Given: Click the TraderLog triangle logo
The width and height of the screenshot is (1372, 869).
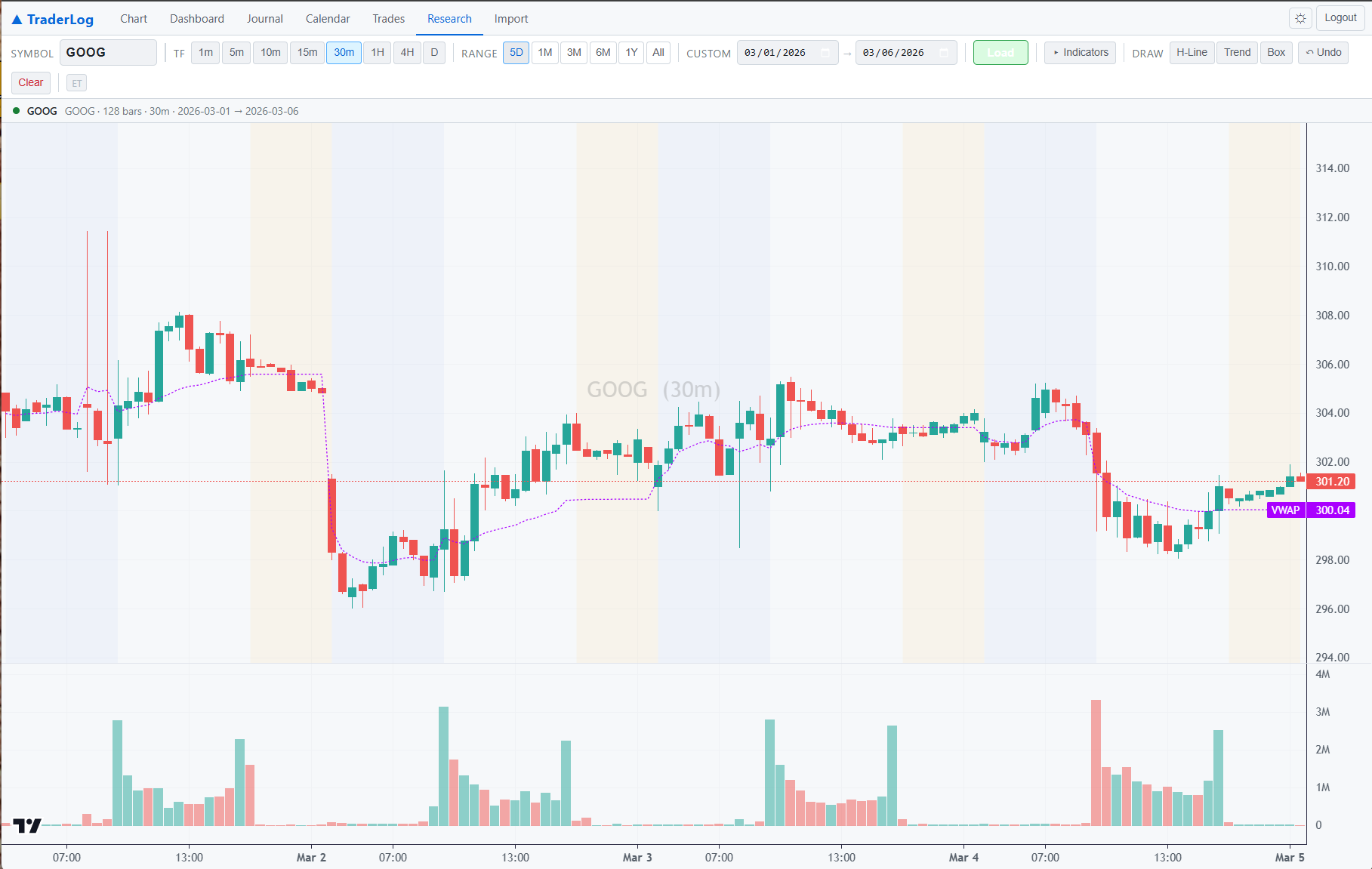Looking at the screenshot, I should 17,18.
